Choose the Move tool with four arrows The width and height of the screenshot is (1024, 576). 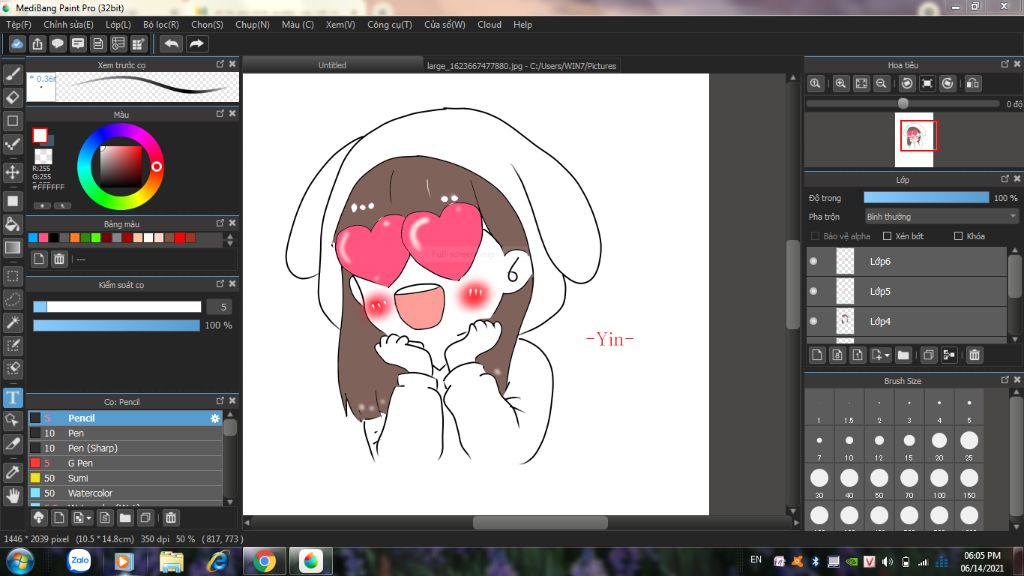(x=12, y=172)
